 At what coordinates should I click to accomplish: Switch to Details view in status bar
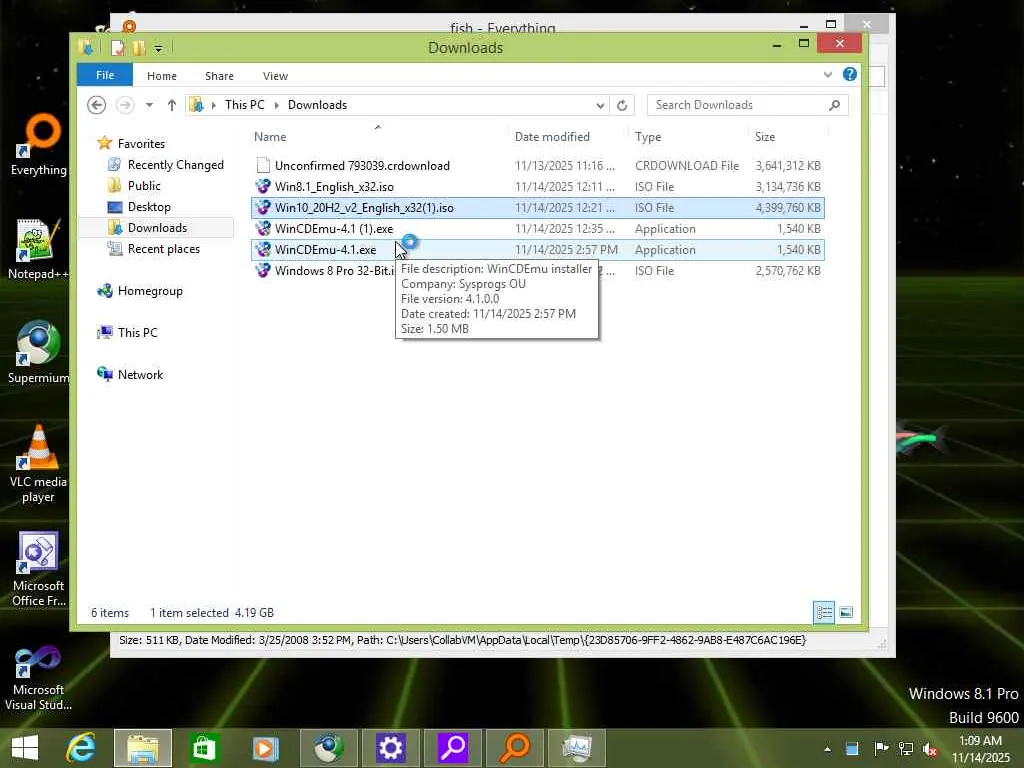tap(824, 613)
